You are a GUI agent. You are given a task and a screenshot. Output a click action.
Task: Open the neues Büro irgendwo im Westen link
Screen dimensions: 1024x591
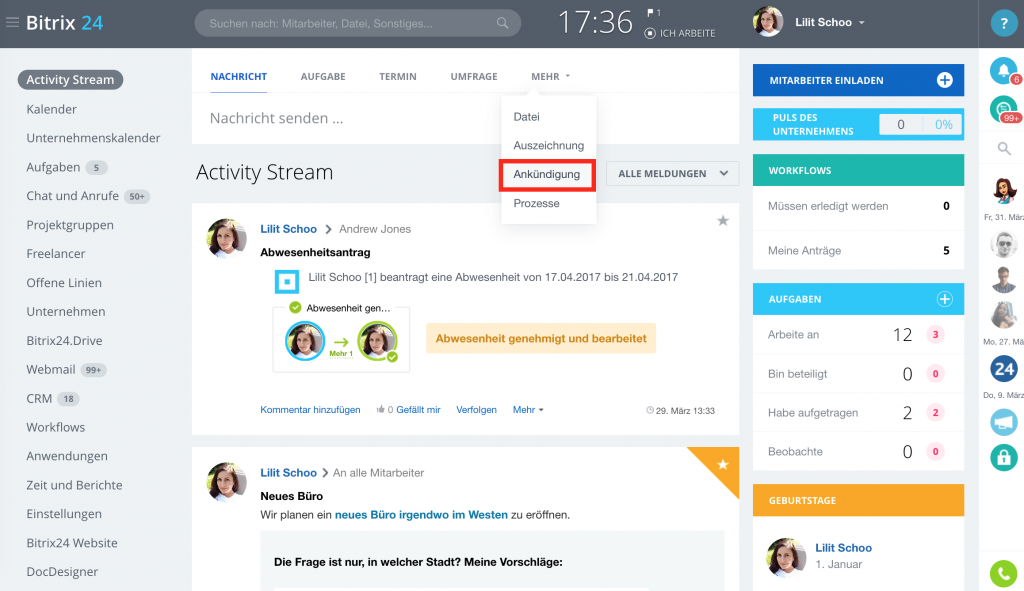(421, 515)
